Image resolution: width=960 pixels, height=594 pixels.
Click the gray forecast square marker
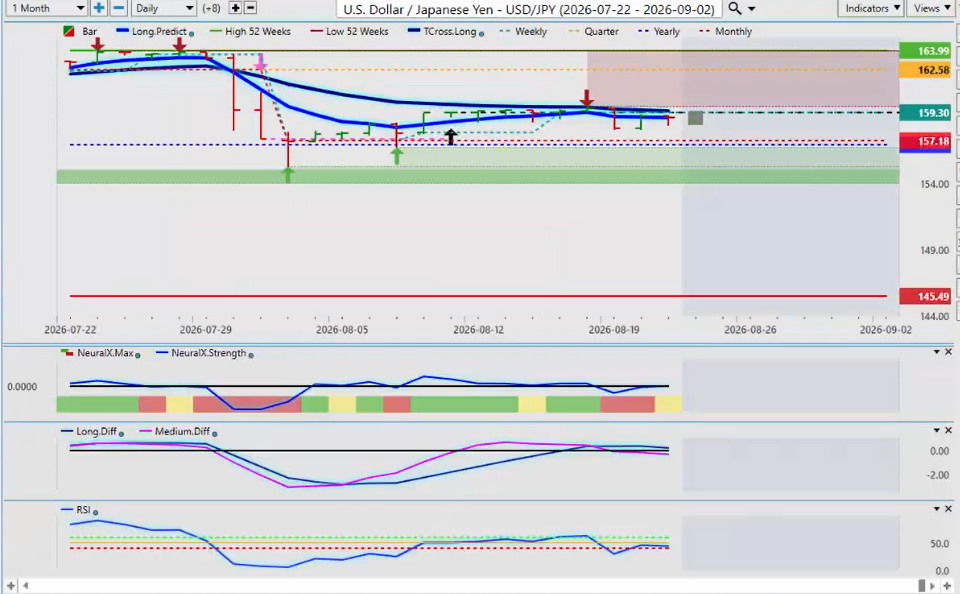(x=695, y=118)
